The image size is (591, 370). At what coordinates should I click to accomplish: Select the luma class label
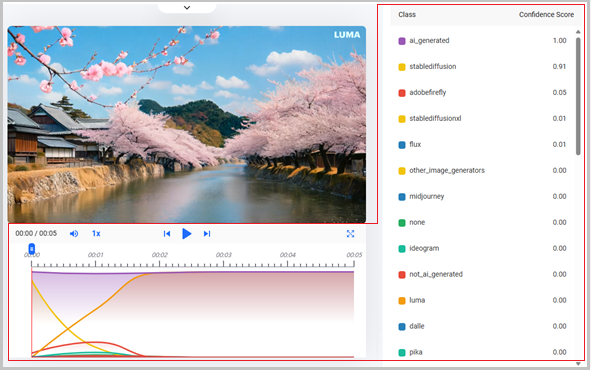[x=417, y=300]
